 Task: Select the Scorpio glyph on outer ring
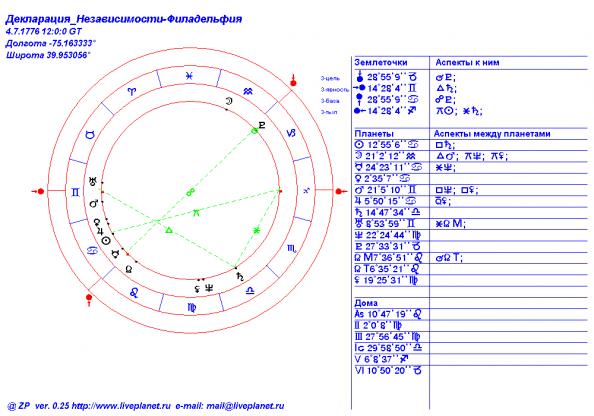coord(292,249)
